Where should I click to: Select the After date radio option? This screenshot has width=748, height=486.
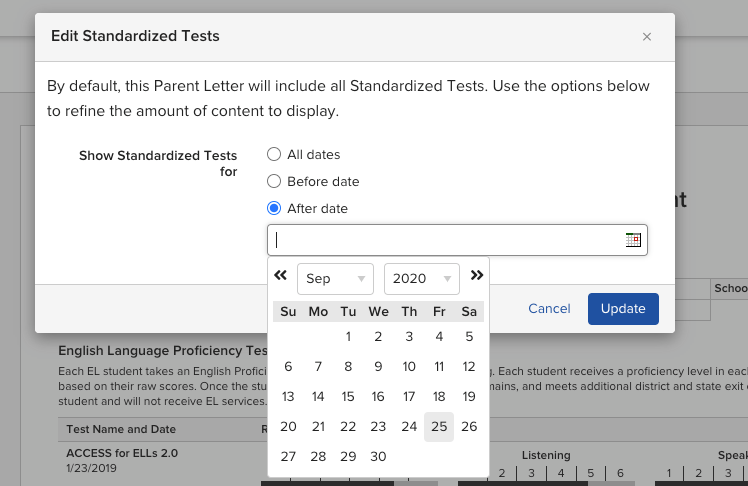click(x=274, y=208)
